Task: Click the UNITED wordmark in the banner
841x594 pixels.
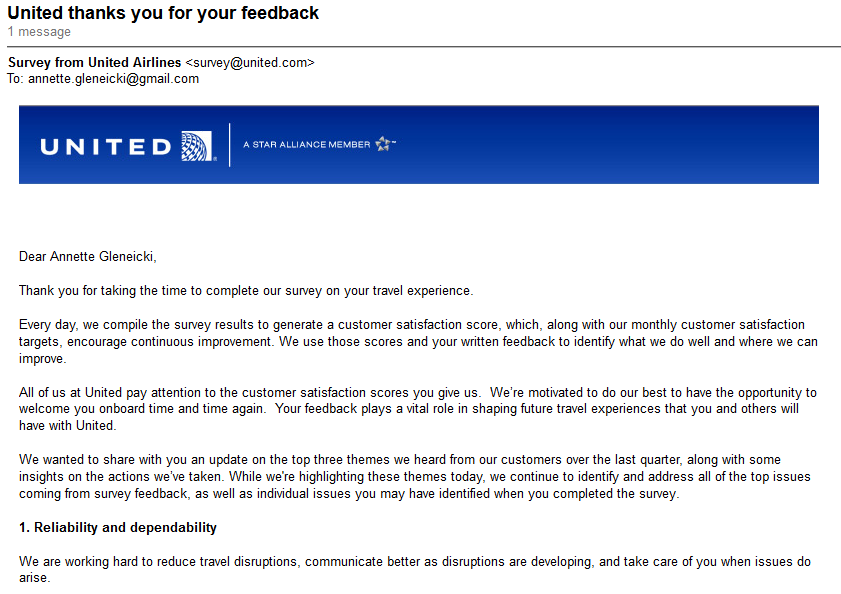Action: pyautogui.click(x=106, y=147)
